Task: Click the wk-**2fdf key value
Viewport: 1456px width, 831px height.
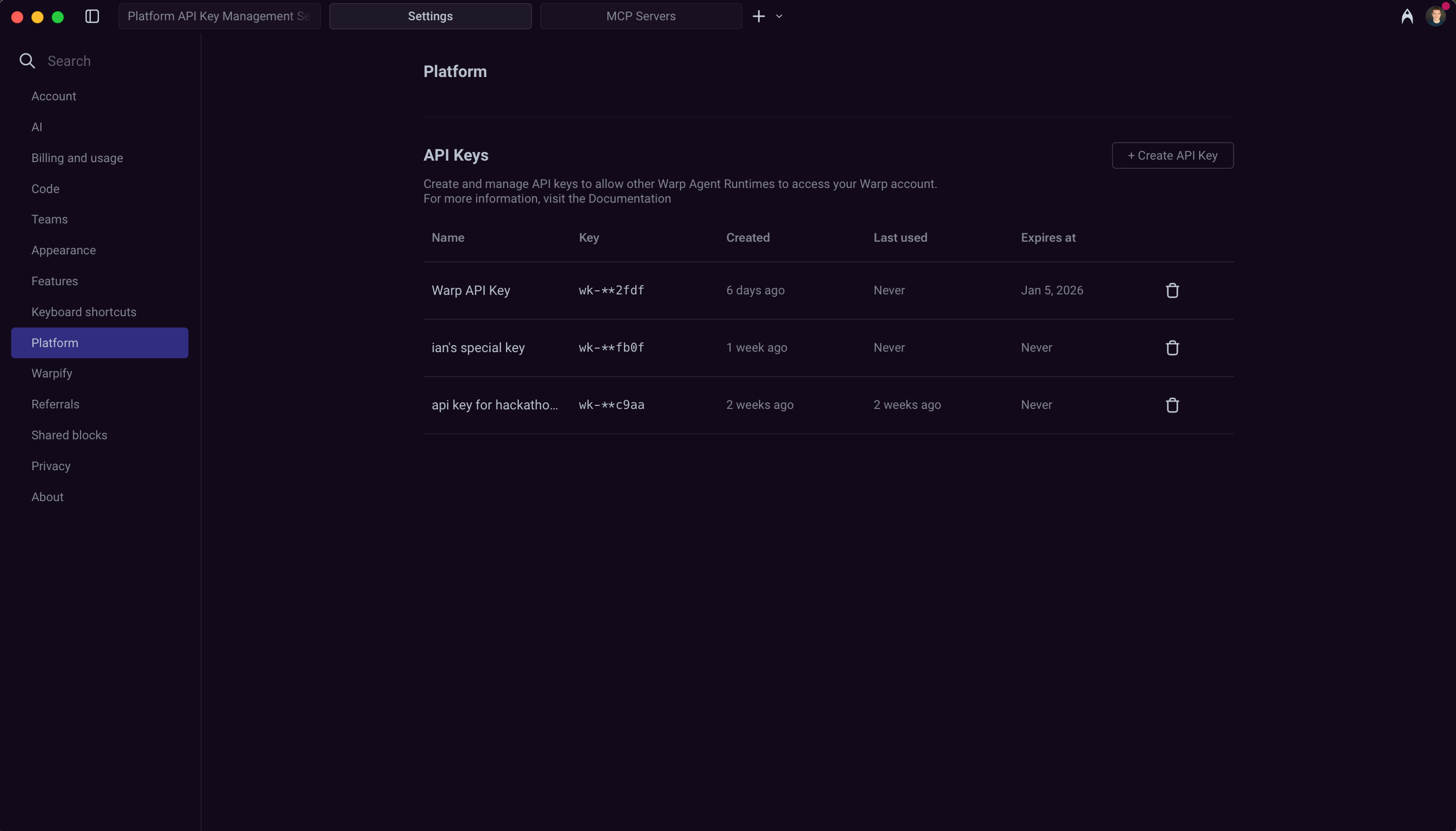Action: (x=611, y=290)
